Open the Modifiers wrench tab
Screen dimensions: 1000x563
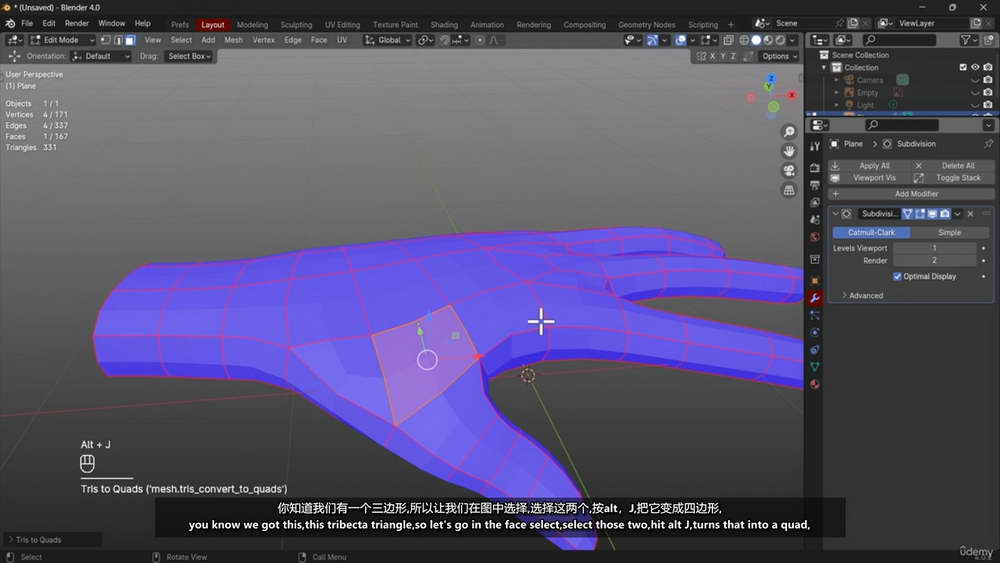coord(814,298)
